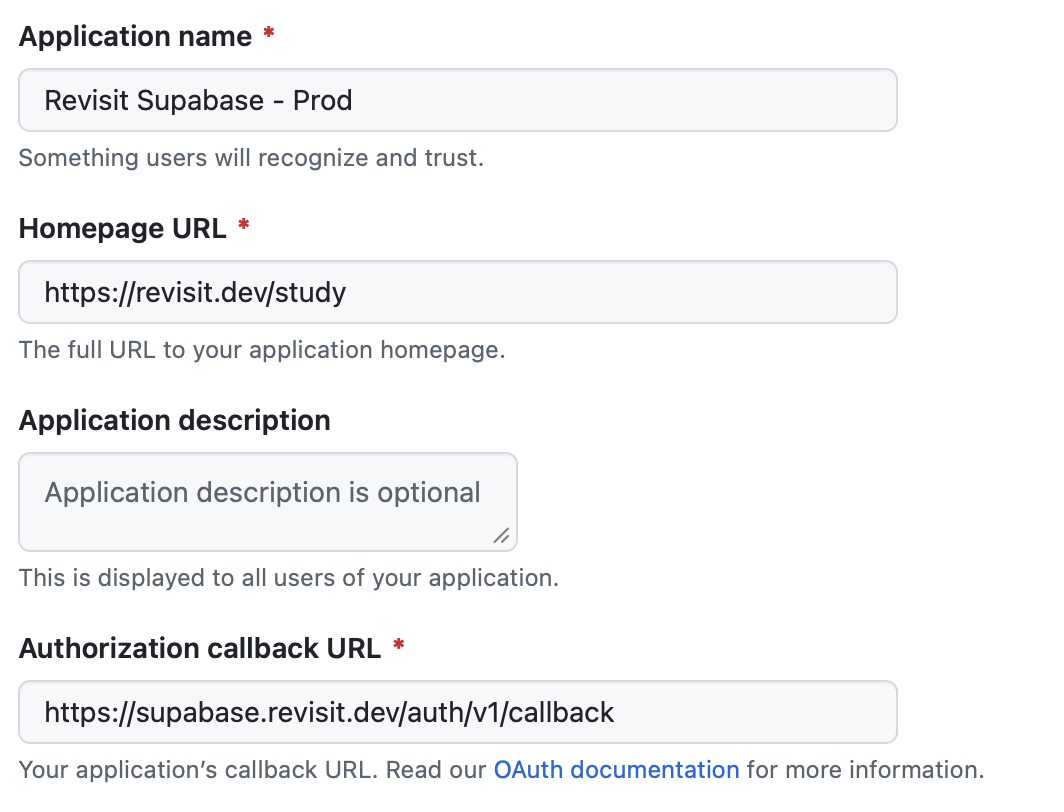Click the asterisk beside Authorization callback URL

click(399, 647)
